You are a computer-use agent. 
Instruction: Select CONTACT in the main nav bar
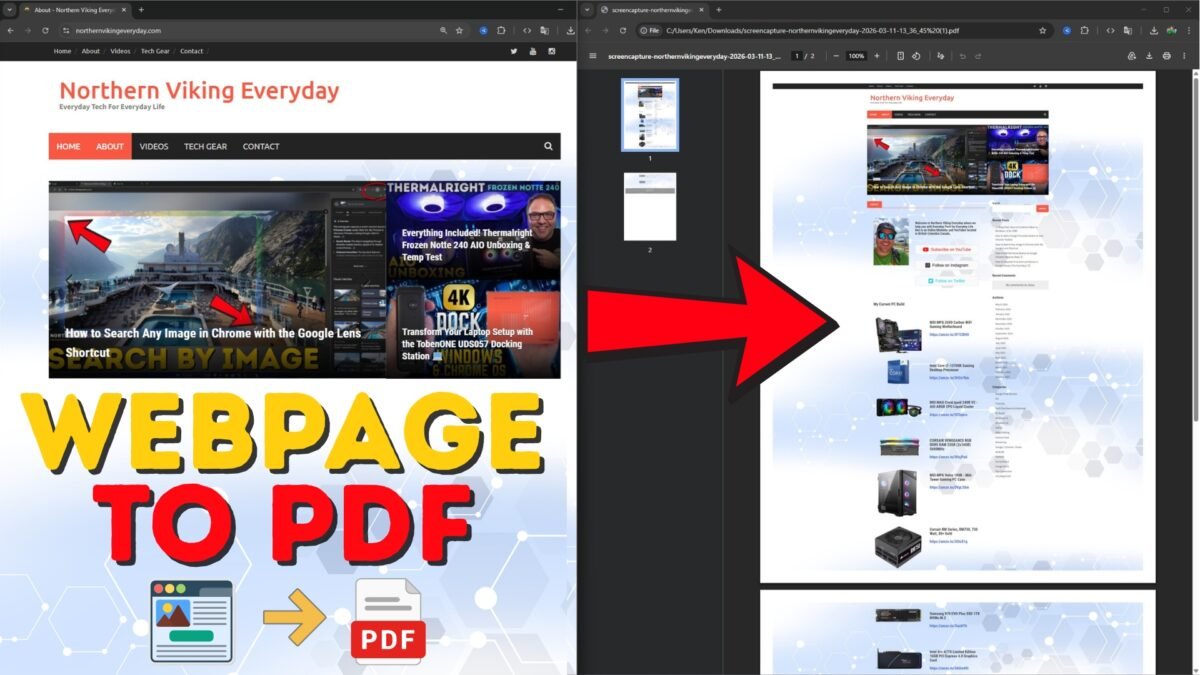(261, 146)
